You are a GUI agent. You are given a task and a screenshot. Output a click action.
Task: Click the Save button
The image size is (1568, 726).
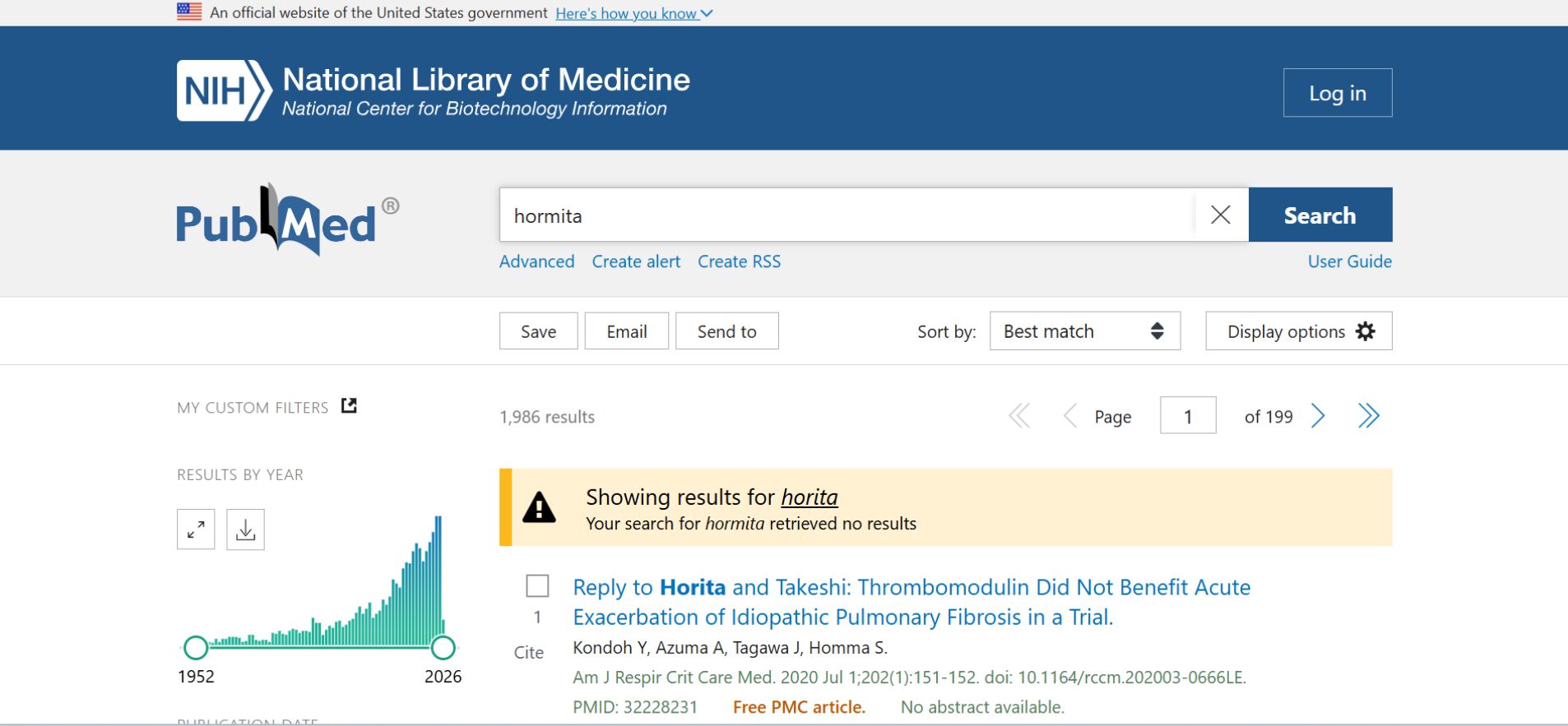tap(539, 331)
